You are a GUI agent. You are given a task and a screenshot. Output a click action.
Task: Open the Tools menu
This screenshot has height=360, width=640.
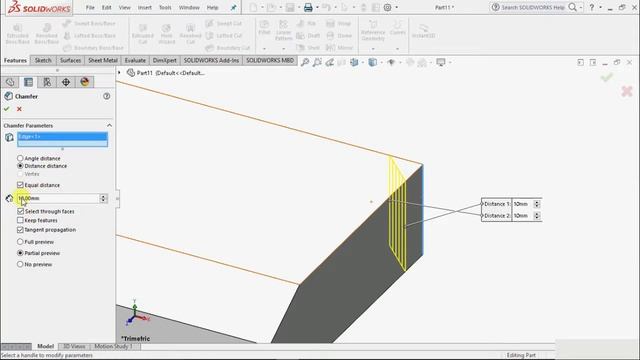click(x=165, y=7)
